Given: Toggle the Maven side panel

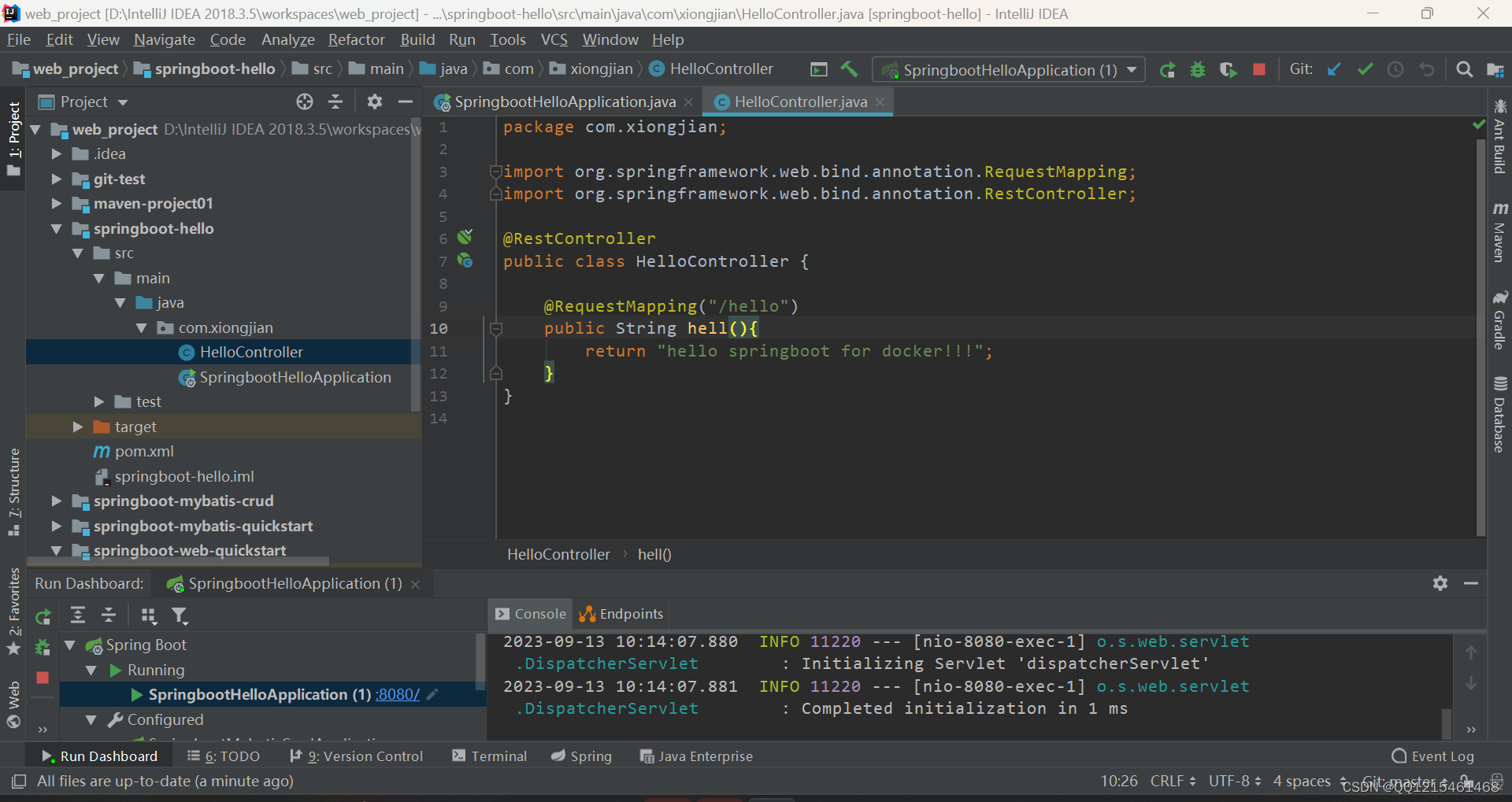Looking at the screenshot, I should click(x=1499, y=232).
